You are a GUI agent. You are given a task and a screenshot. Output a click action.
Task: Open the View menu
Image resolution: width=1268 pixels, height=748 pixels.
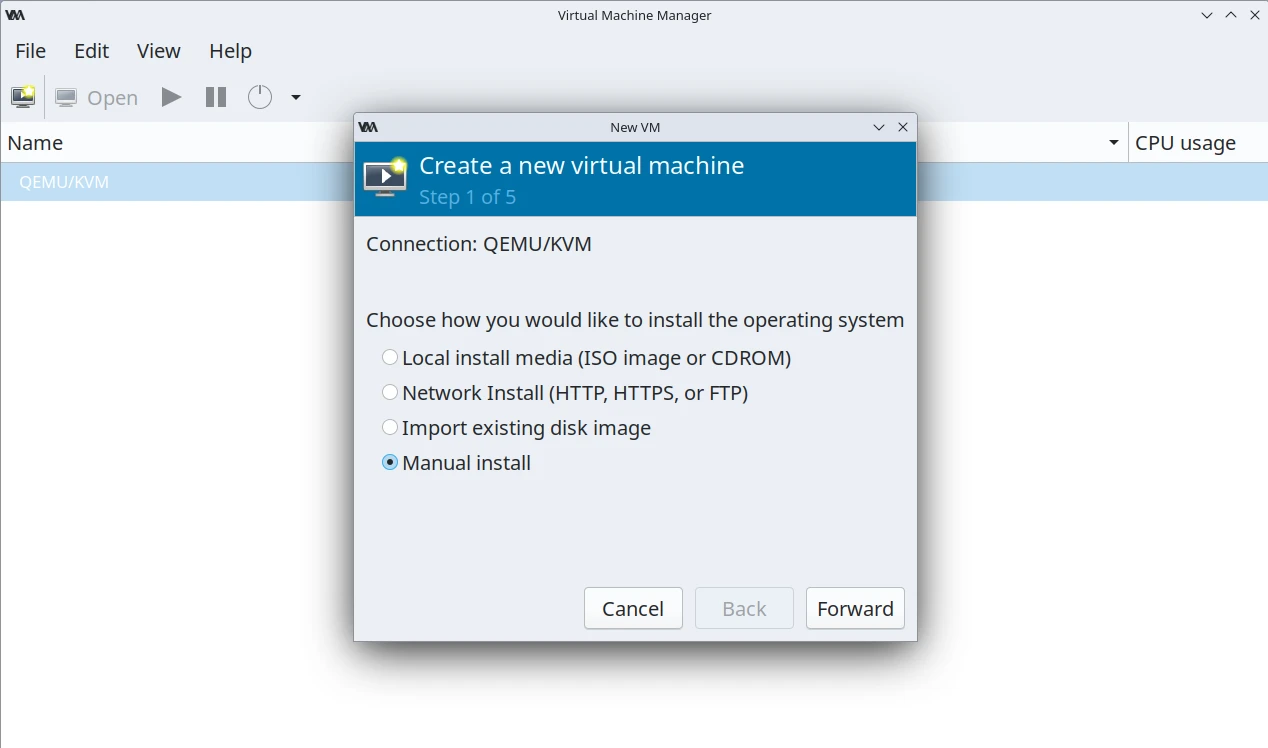(159, 51)
